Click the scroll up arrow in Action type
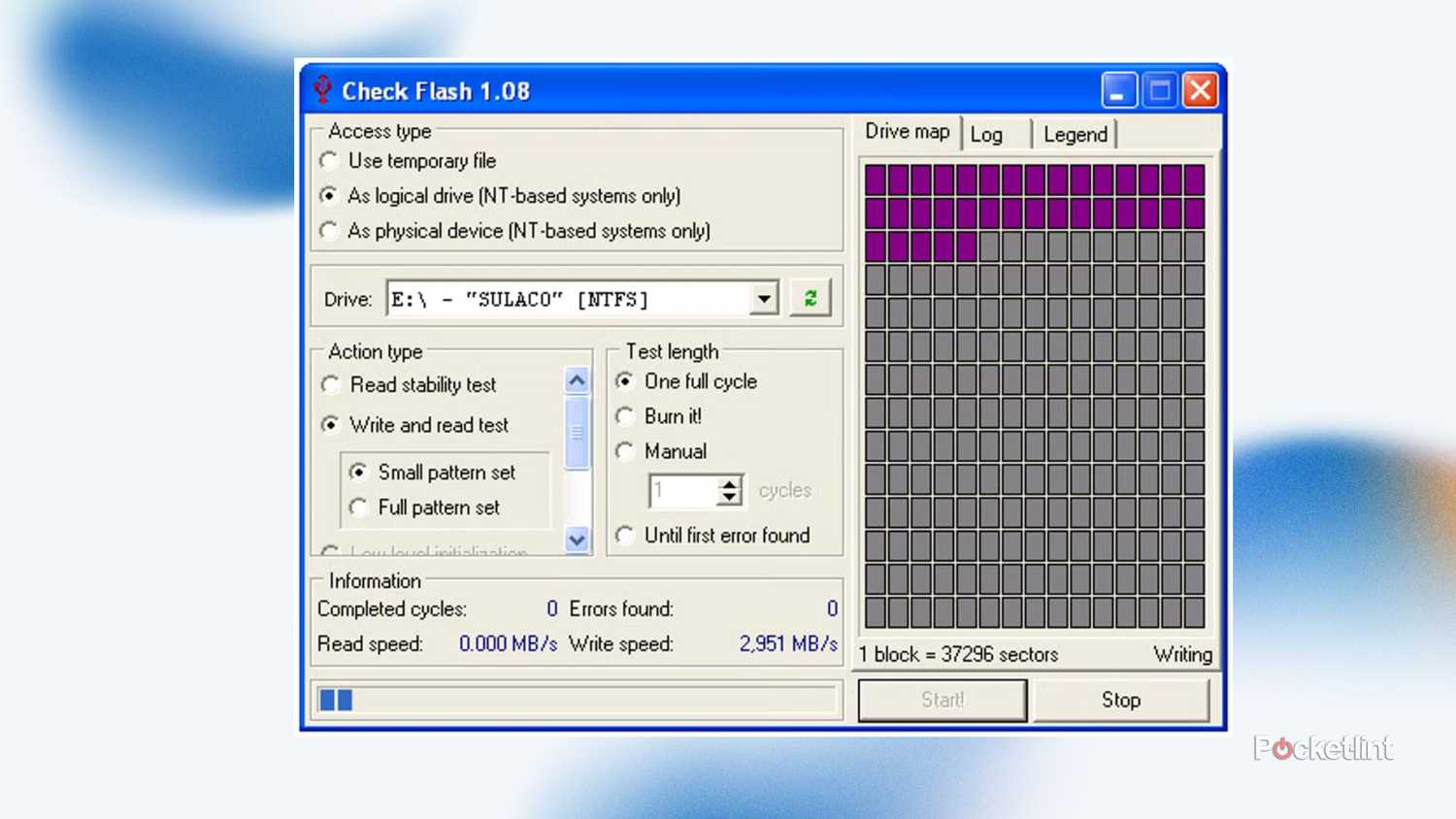This screenshot has width=1456, height=819. [x=577, y=380]
